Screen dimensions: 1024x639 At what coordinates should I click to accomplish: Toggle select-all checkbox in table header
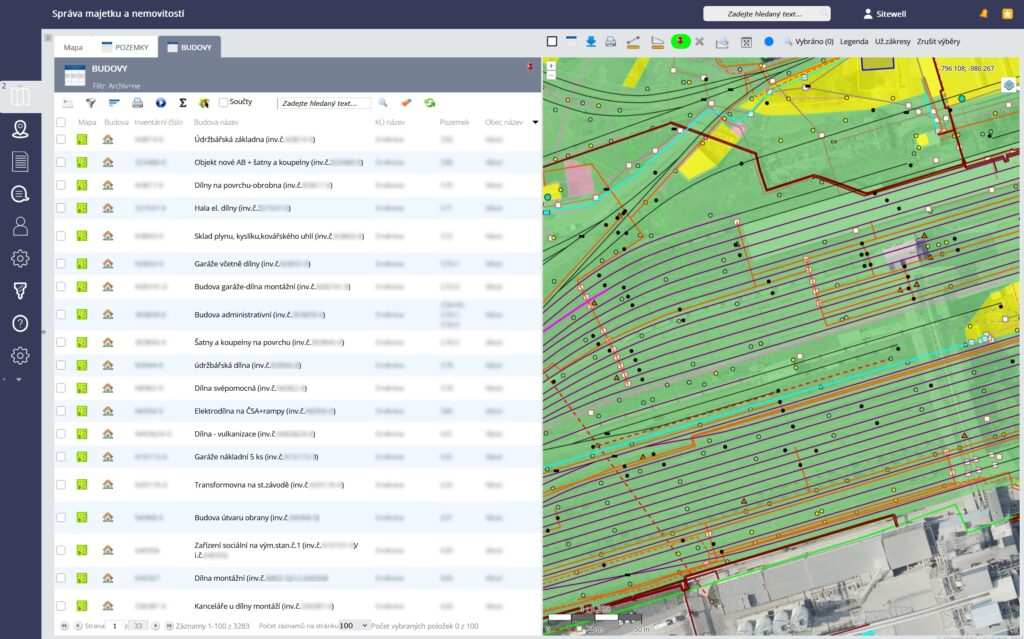61,122
